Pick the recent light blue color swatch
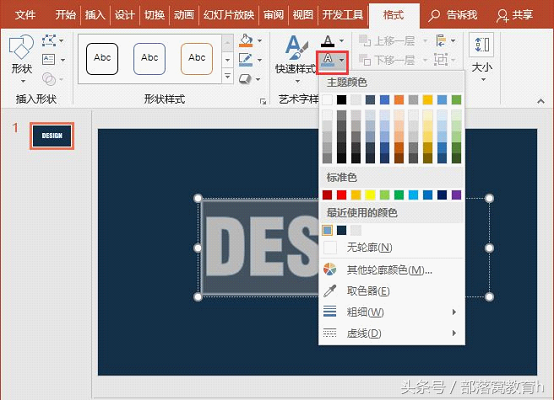The width and height of the screenshot is (554, 400). point(327,231)
